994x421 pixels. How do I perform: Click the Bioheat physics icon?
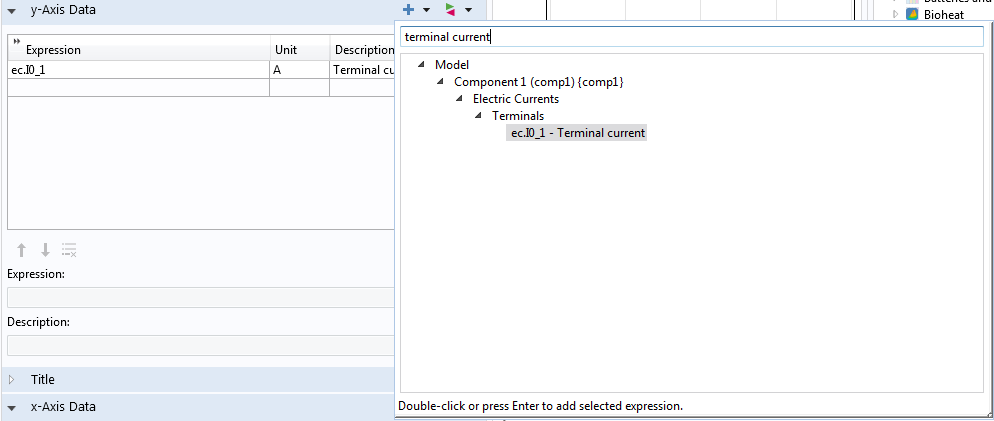[x=912, y=14]
